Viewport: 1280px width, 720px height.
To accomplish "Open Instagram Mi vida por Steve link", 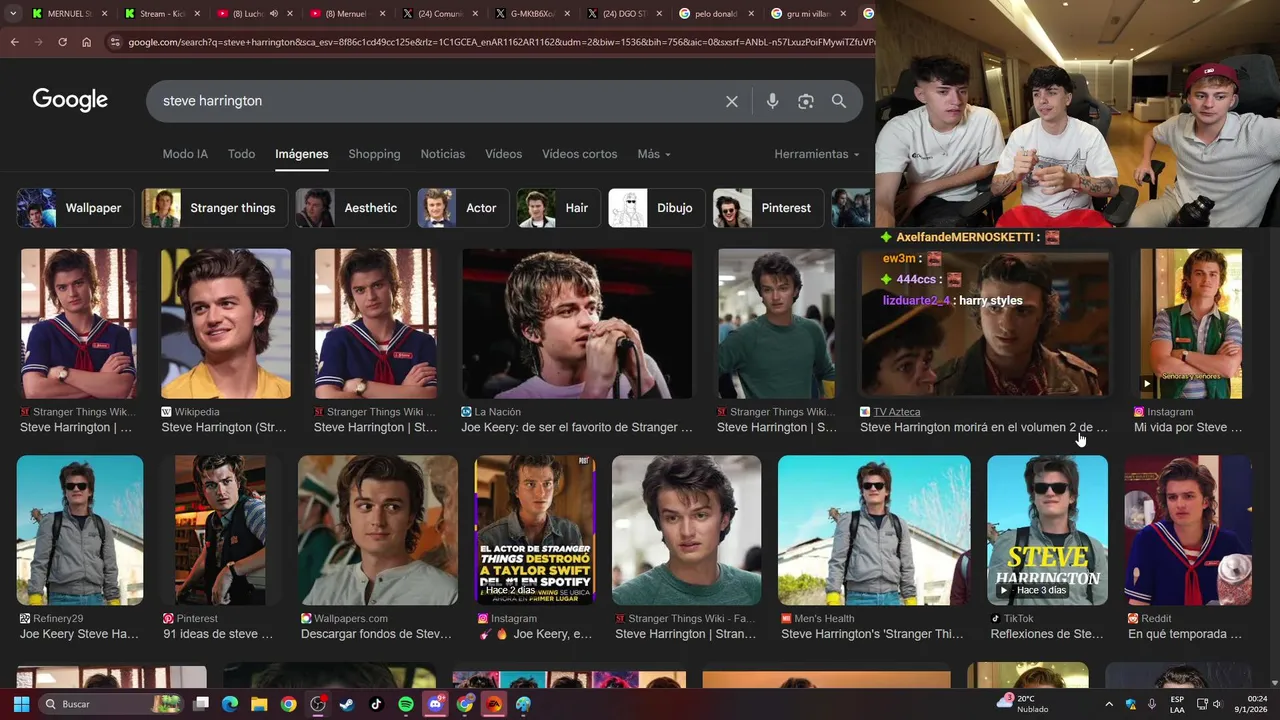I will point(1188,427).
